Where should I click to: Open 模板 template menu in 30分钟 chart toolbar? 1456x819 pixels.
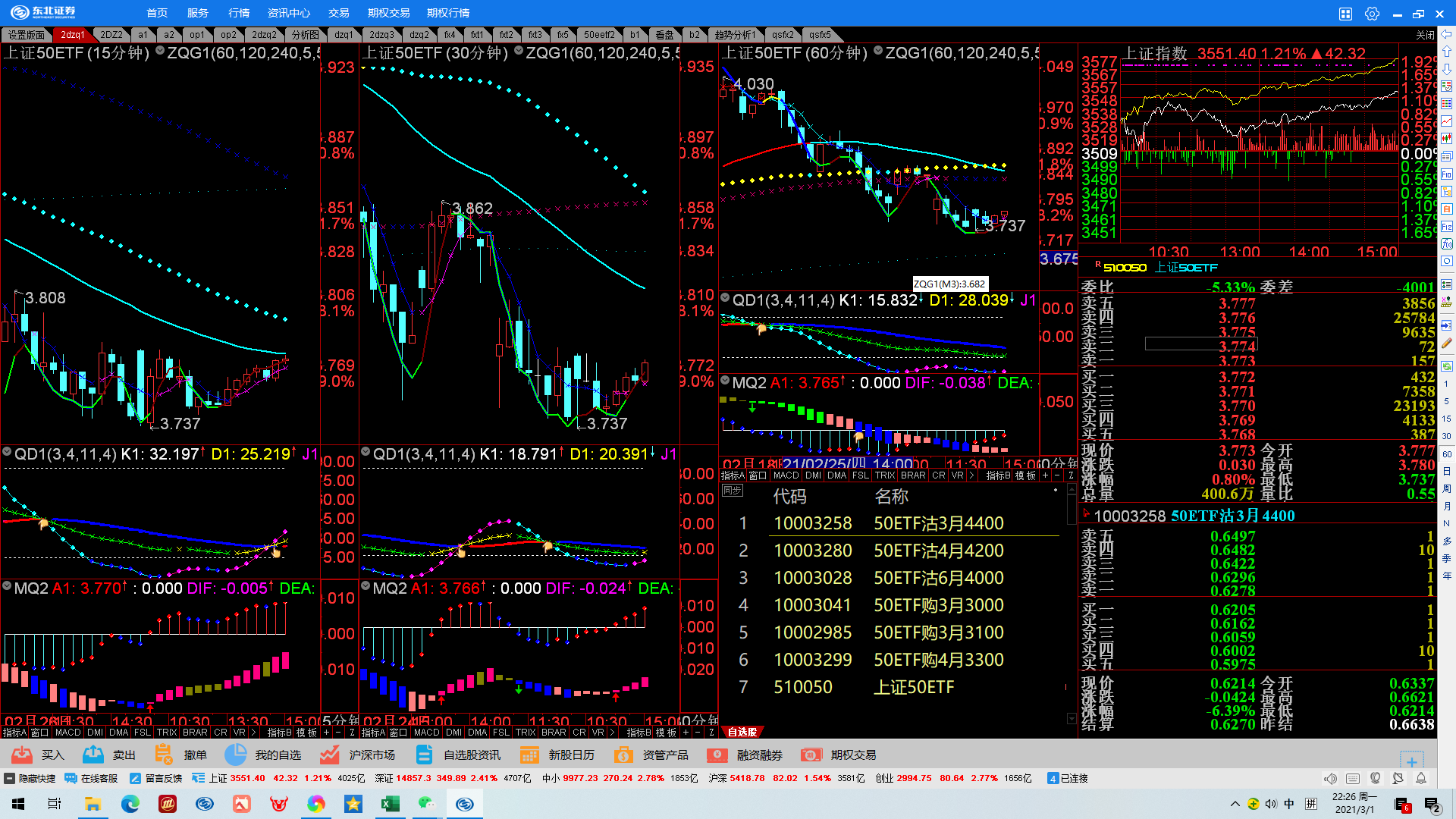click(x=666, y=733)
